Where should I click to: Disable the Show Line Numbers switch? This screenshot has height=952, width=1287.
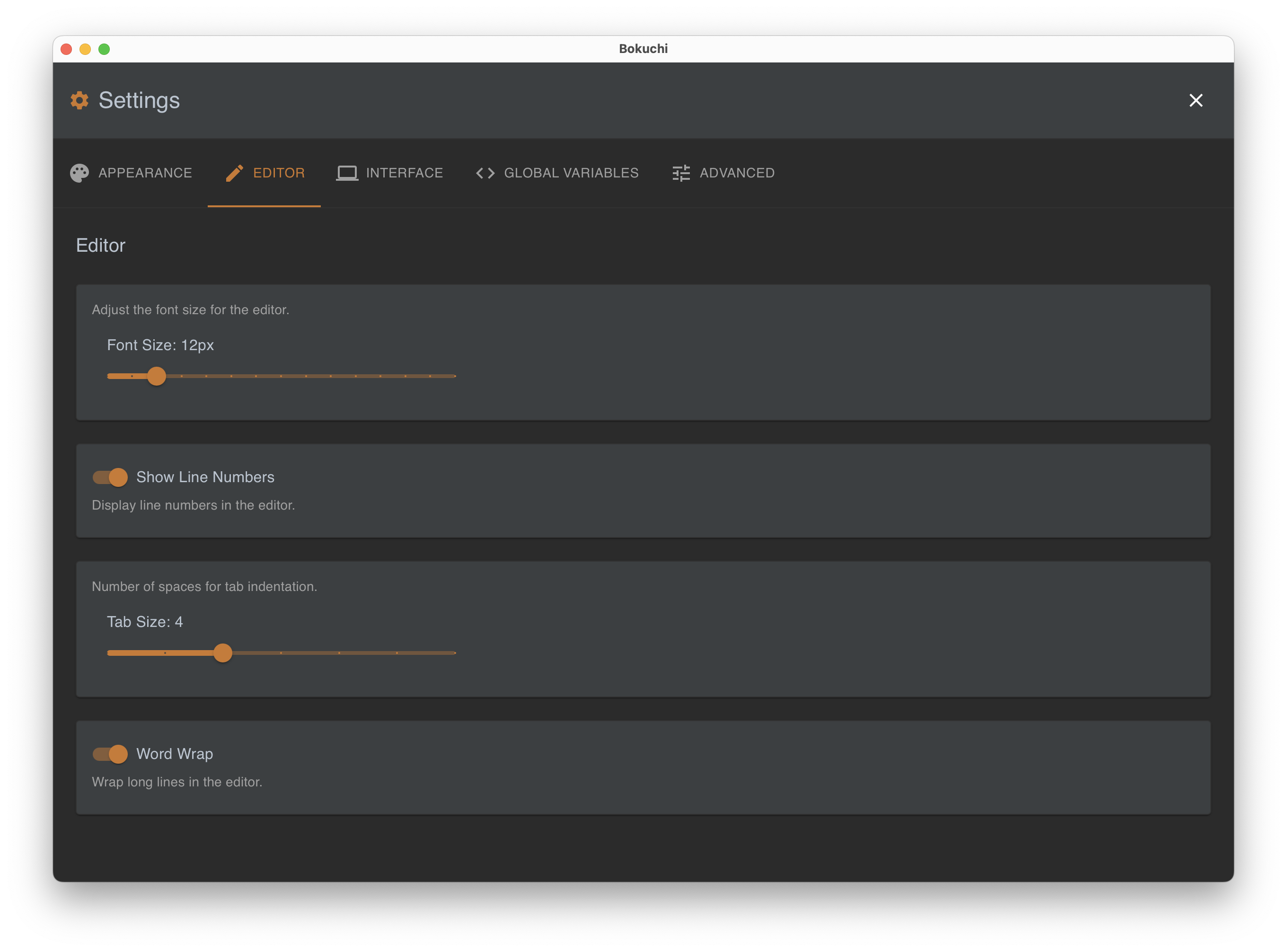(x=111, y=477)
